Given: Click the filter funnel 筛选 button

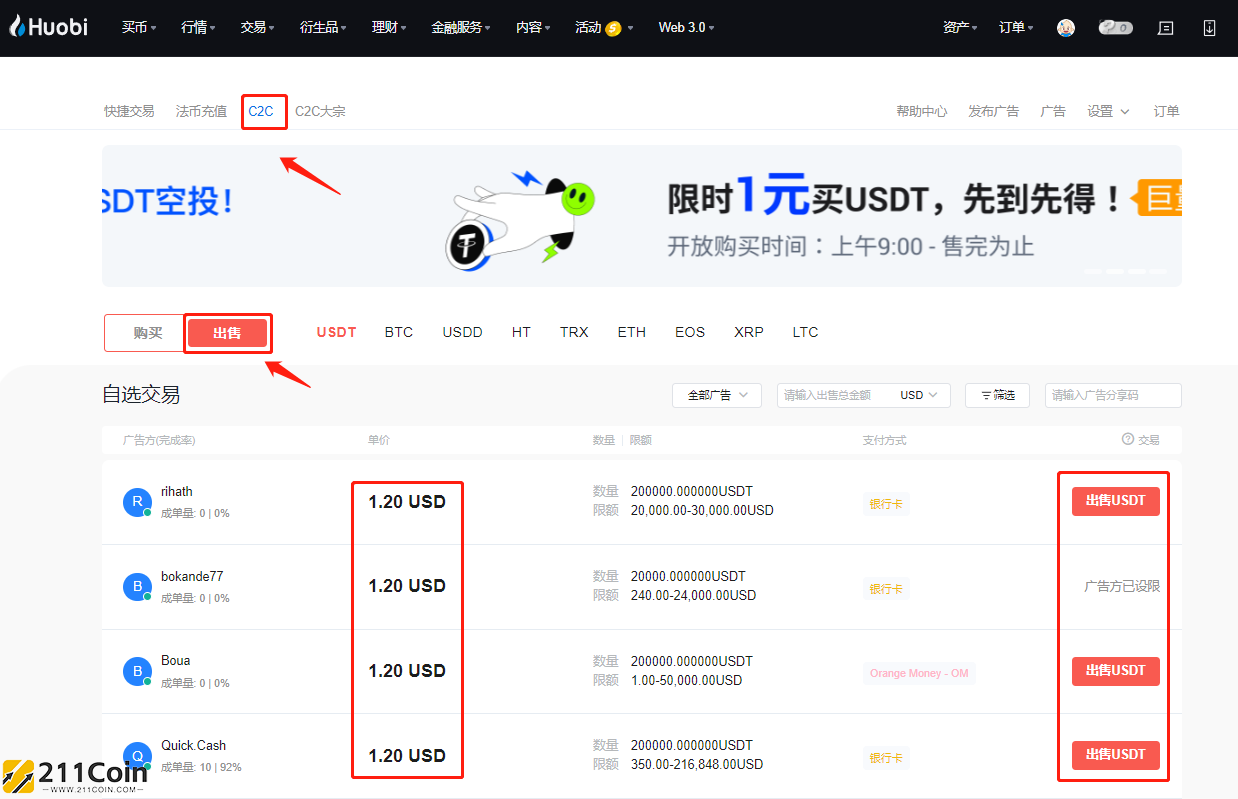Looking at the screenshot, I should 997,395.
